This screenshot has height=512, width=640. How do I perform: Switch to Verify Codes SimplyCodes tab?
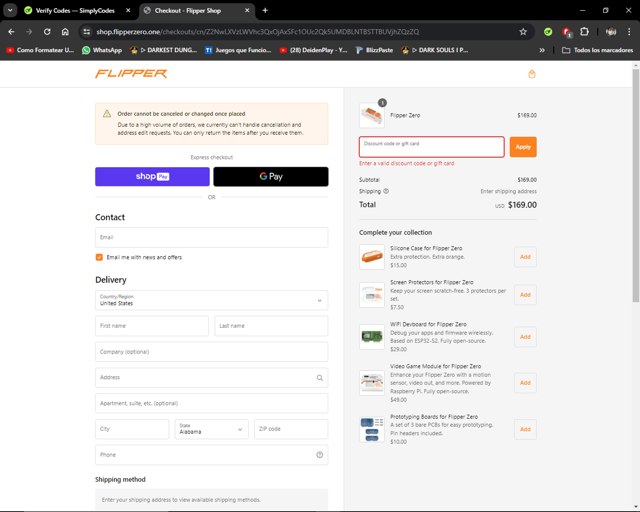click(x=76, y=10)
